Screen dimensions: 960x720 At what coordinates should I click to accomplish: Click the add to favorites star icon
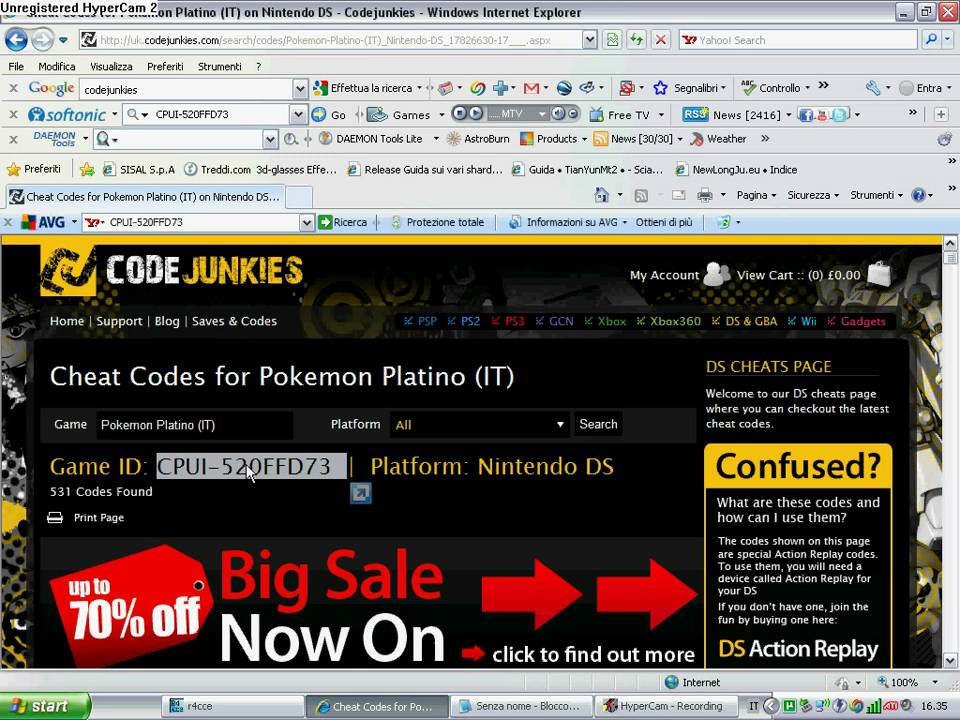pos(87,170)
